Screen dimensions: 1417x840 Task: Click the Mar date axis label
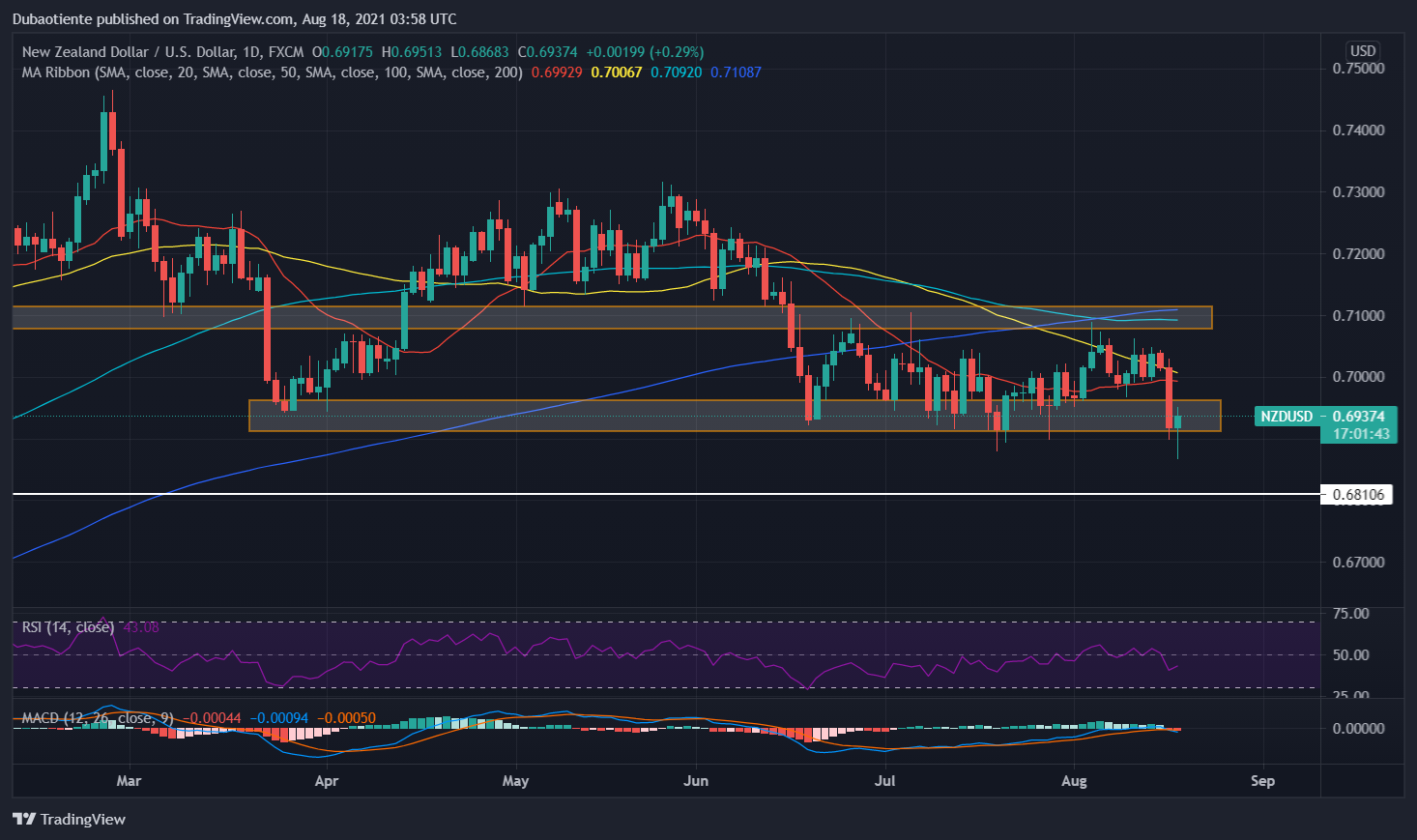[129, 781]
